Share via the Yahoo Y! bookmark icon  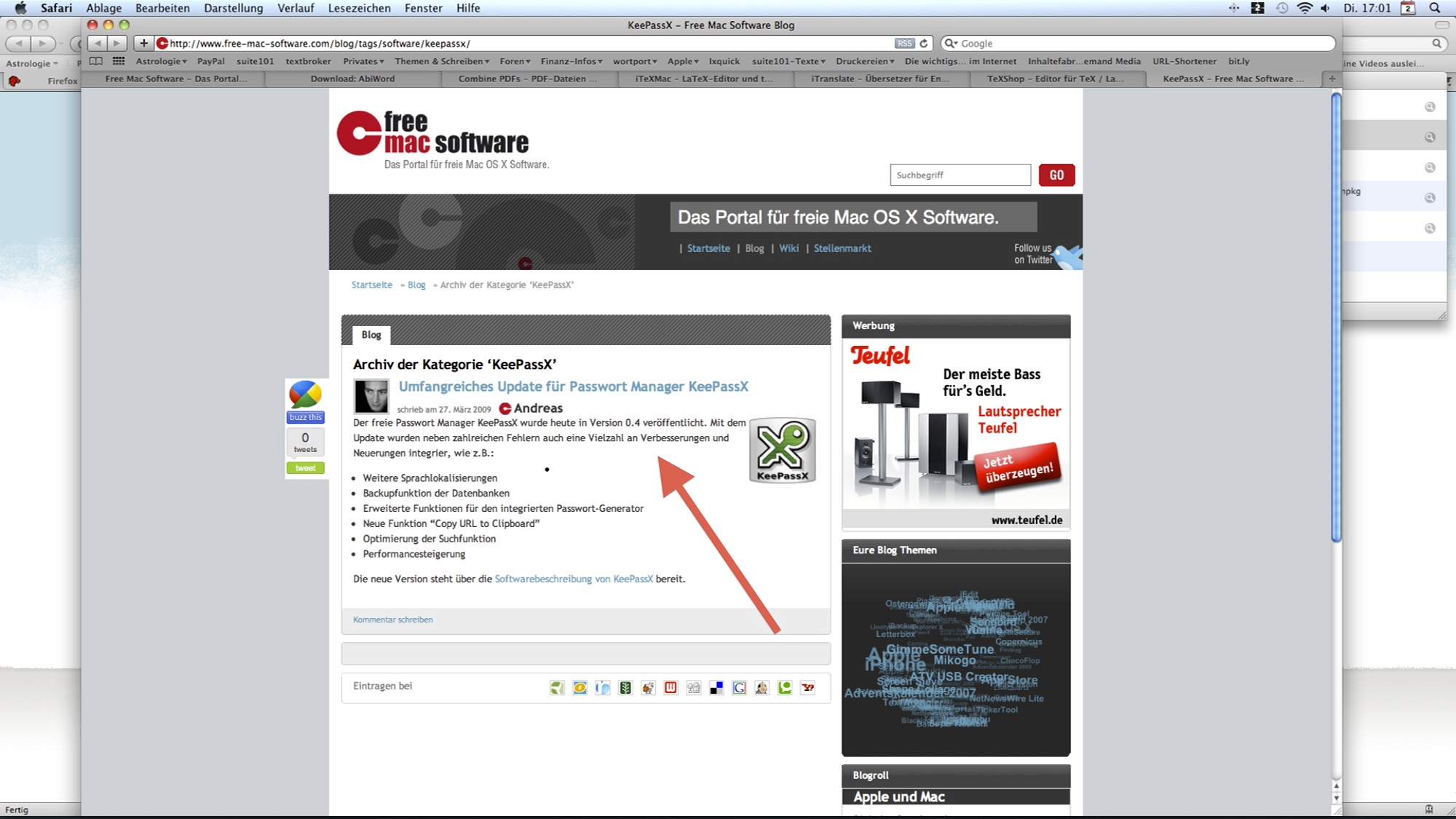tap(807, 688)
